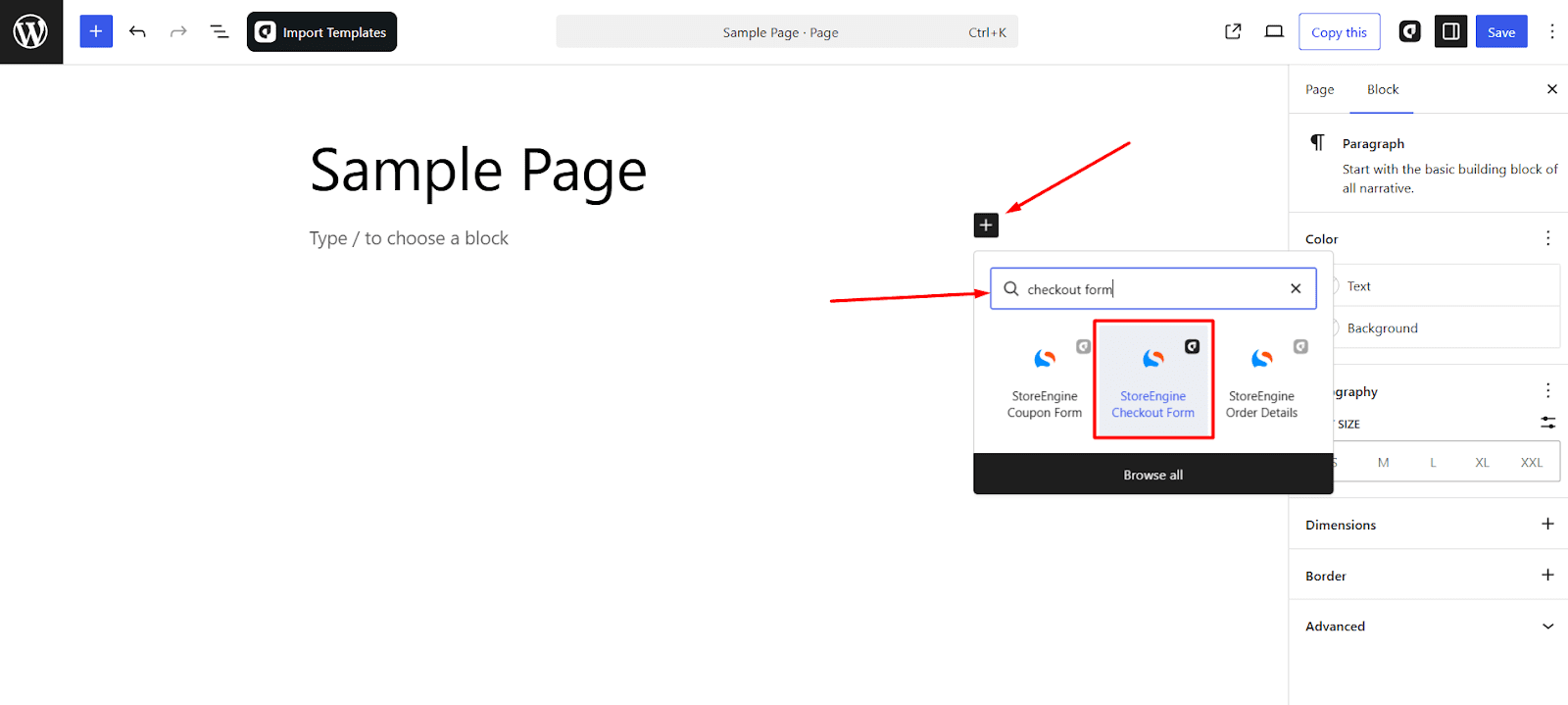Save the page
This screenshot has height=705, width=1568.
click(1501, 31)
